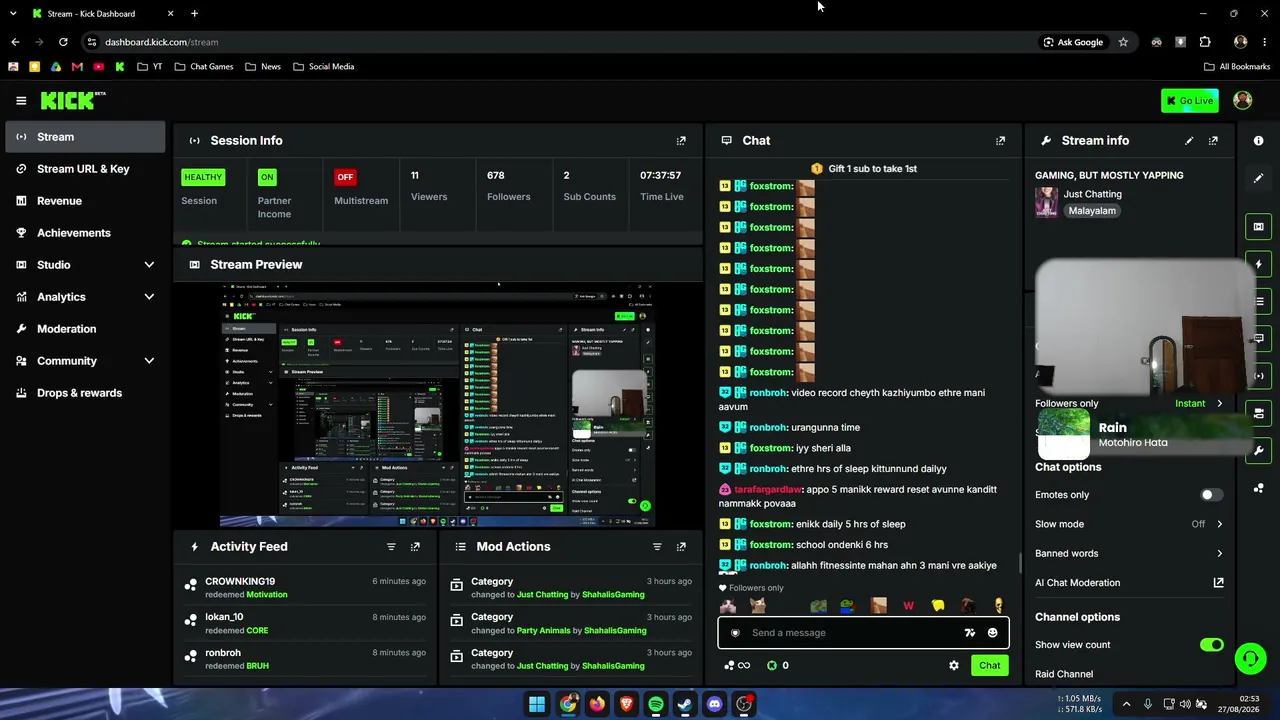
Task: Open Drops & rewards page
Action: pyautogui.click(x=85, y=393)
